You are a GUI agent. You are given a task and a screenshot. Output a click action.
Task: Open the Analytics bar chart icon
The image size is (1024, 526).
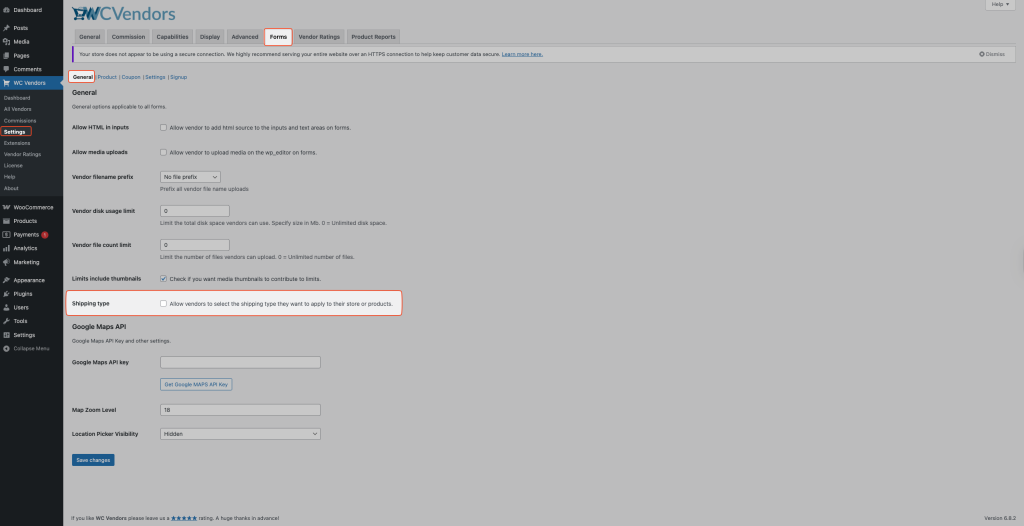(x=7, y=248)
